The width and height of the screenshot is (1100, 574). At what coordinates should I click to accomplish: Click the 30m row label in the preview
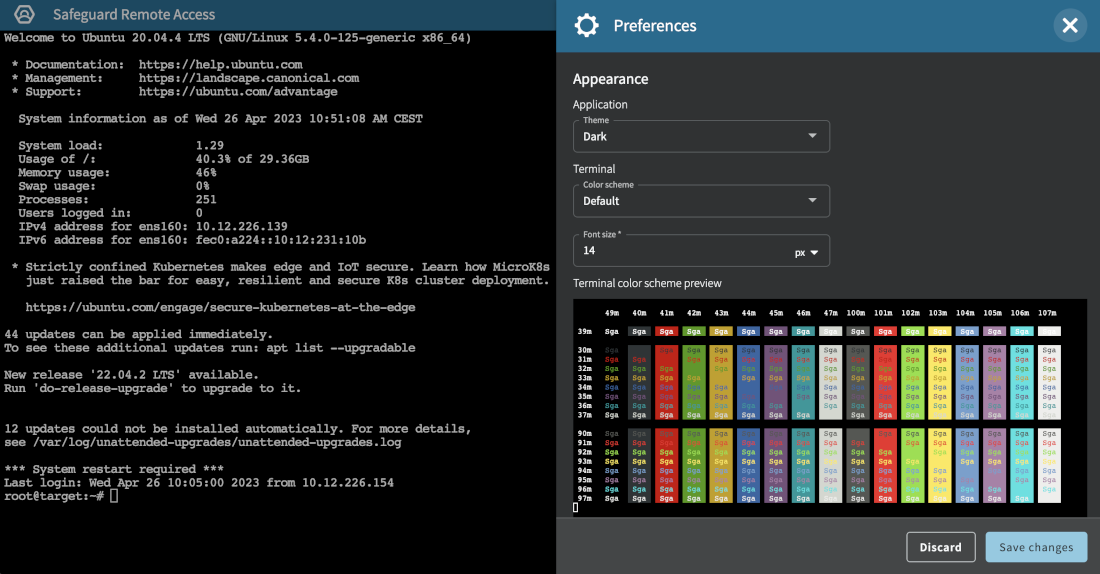pyautogui.click(x=584, y=350)
